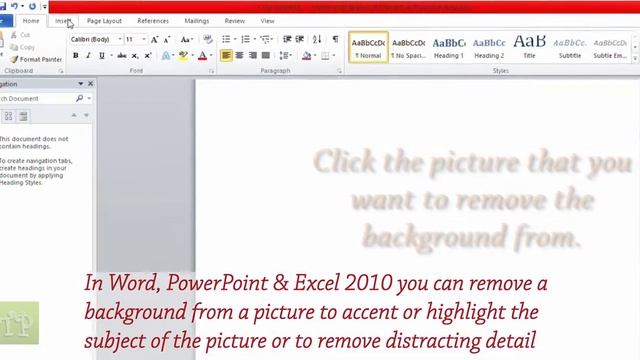Copy the selection to the clipboard

(x=22, y=47)
